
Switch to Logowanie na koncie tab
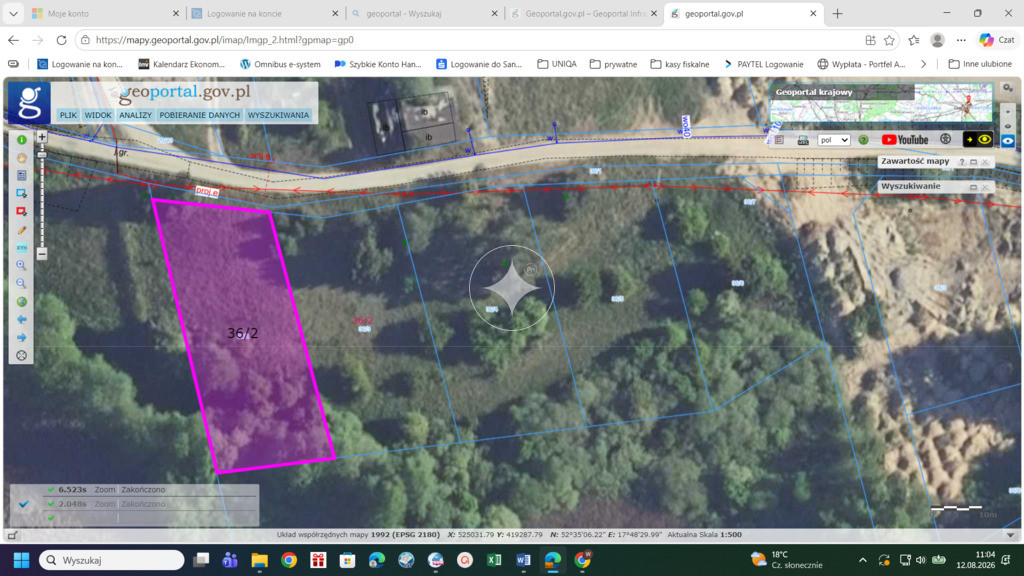point(264,13)
